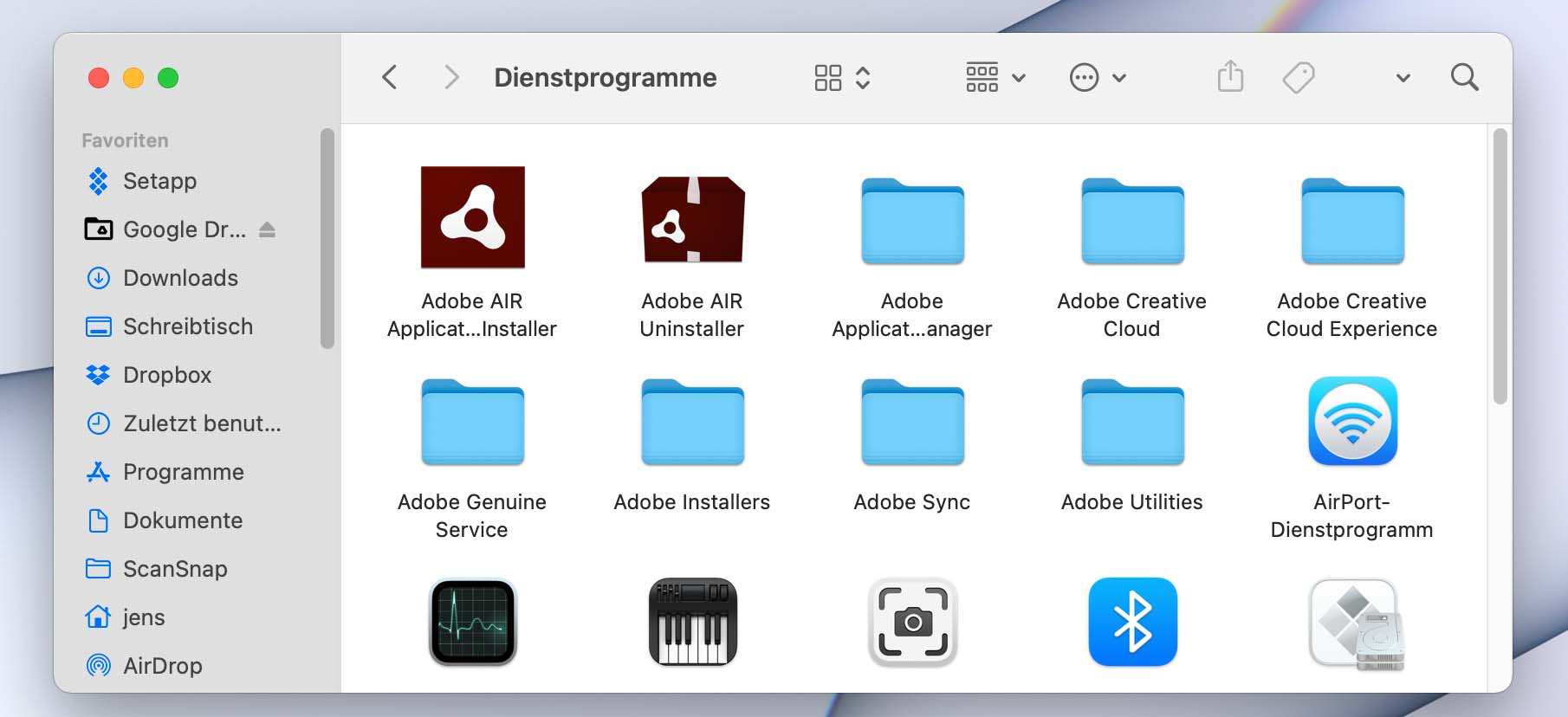1568x717 pixels.
Task: Open the more actions ellipsis menu
Action: pyautogui.click(x=1097, y=77)
